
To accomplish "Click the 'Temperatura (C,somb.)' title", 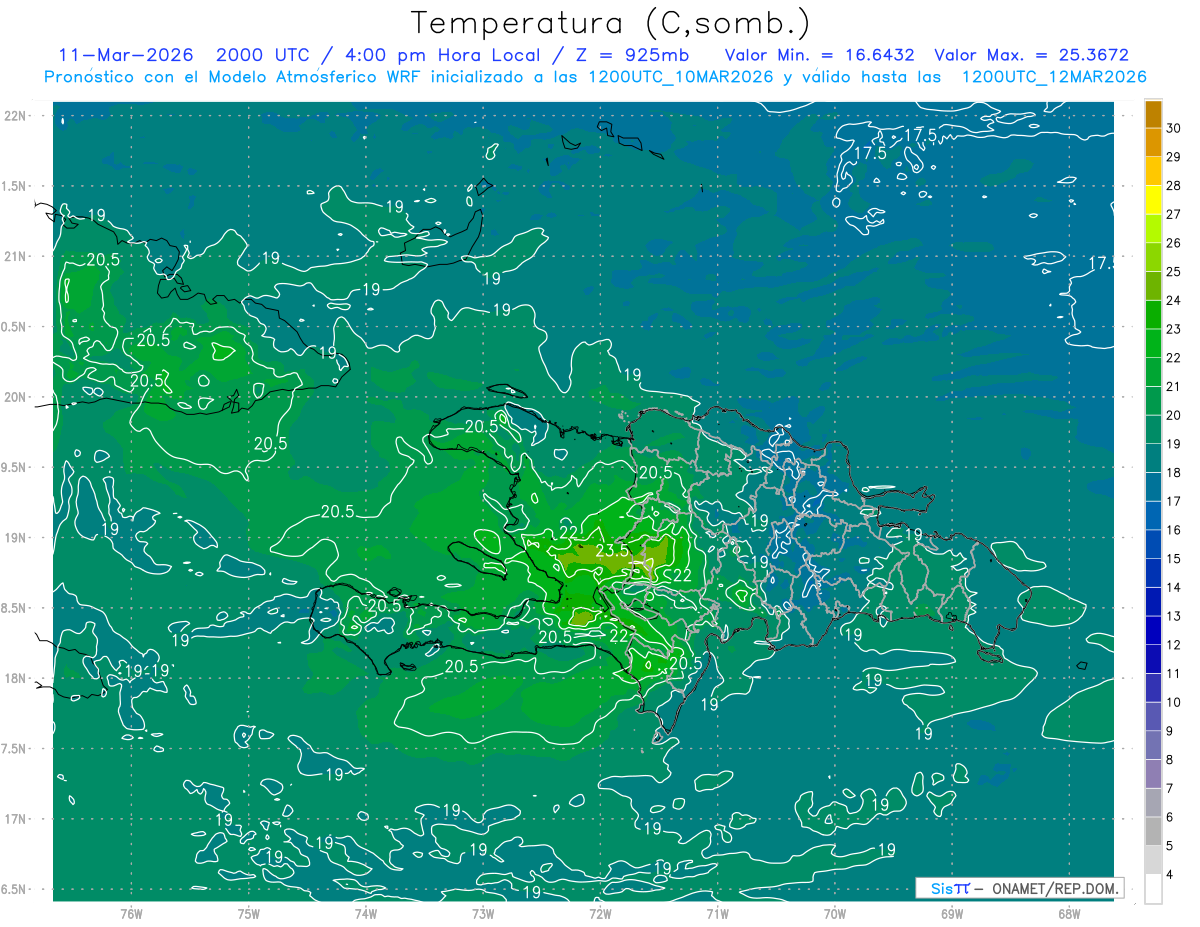I will [611, 23].
